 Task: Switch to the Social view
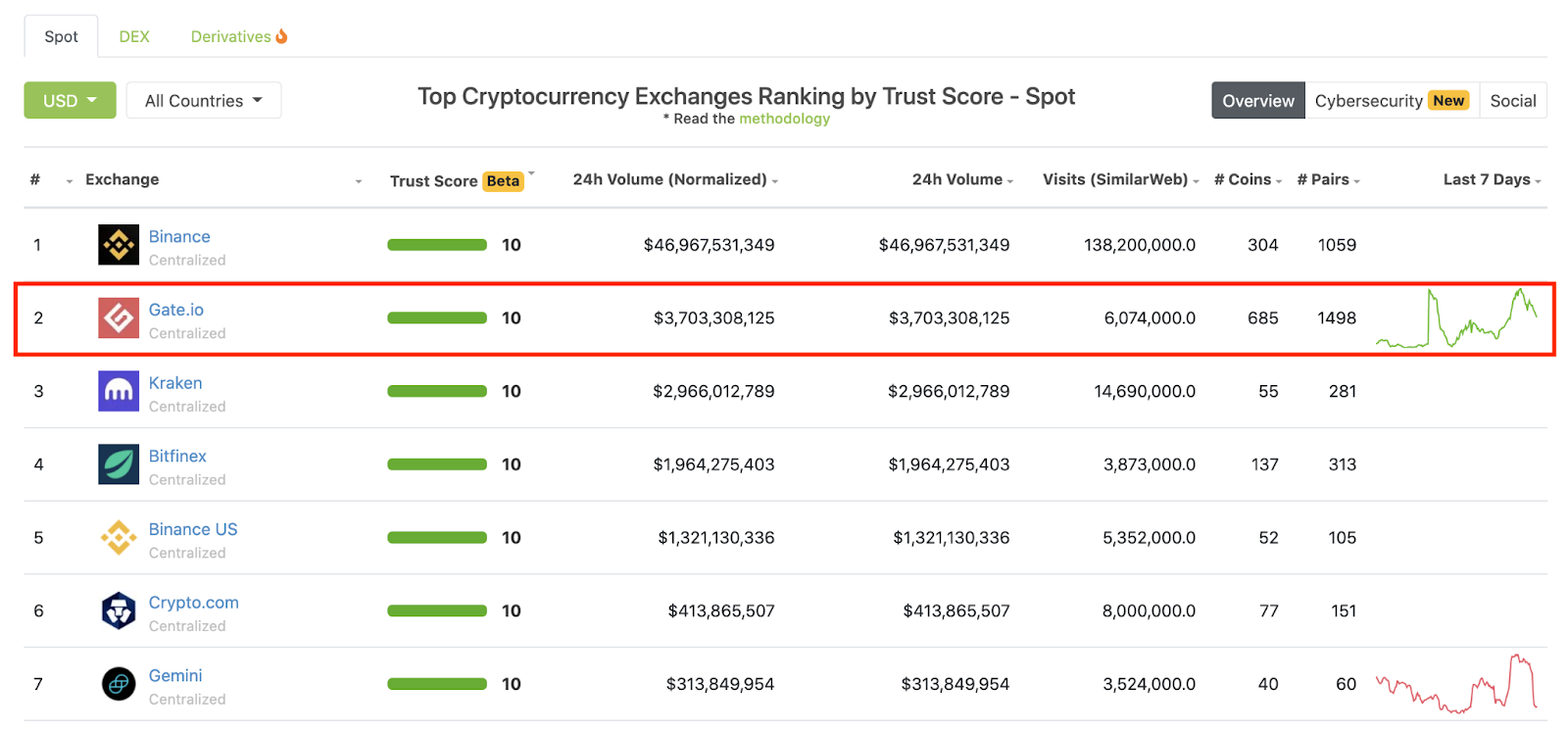click(x=1512, y=101)
